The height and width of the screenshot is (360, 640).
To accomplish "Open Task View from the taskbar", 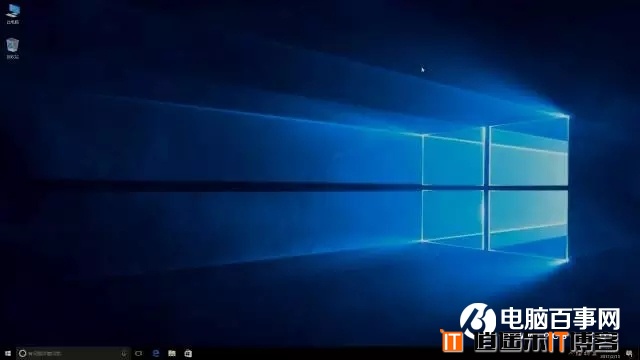I will [139, 353].
